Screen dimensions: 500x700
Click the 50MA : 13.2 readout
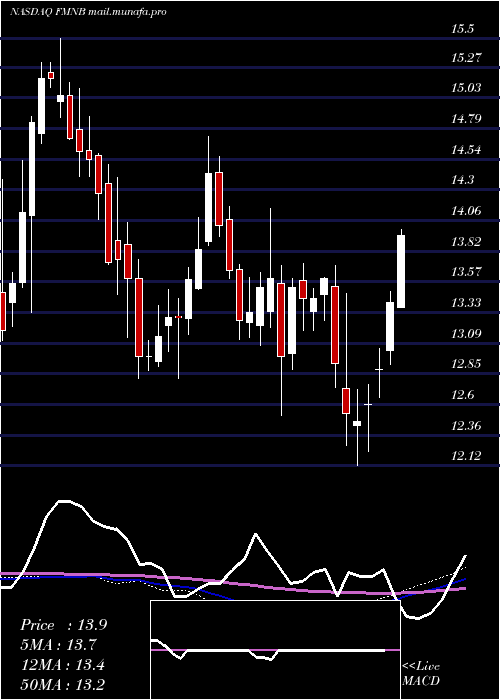click(62, 685)
